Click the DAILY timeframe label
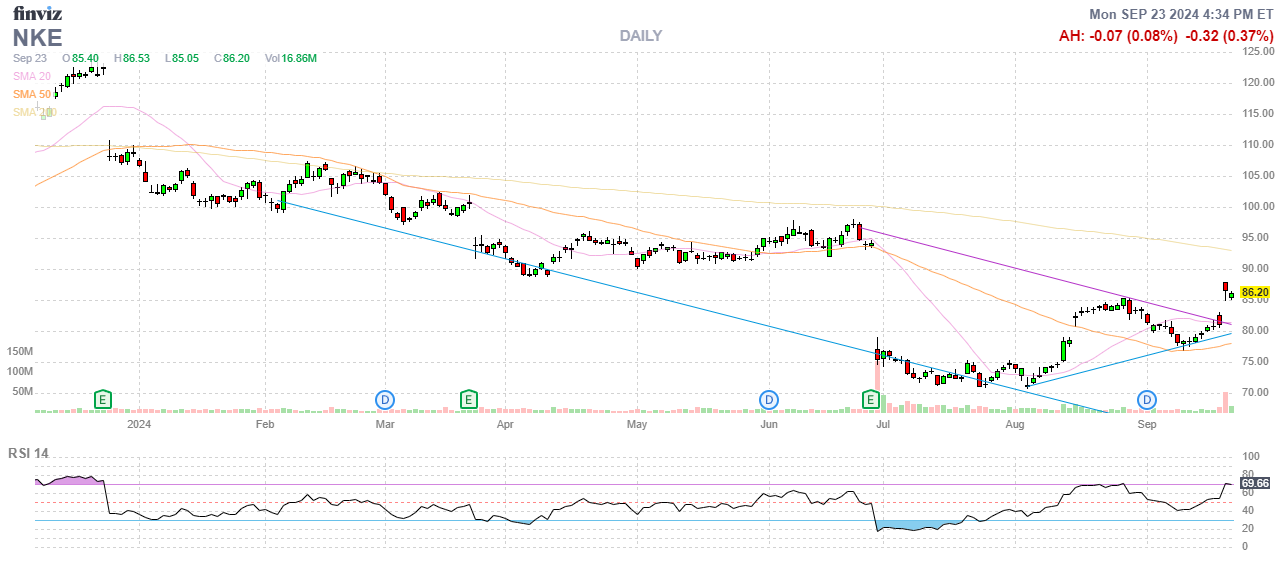1287x562 pixels. [x=640, y=36]
